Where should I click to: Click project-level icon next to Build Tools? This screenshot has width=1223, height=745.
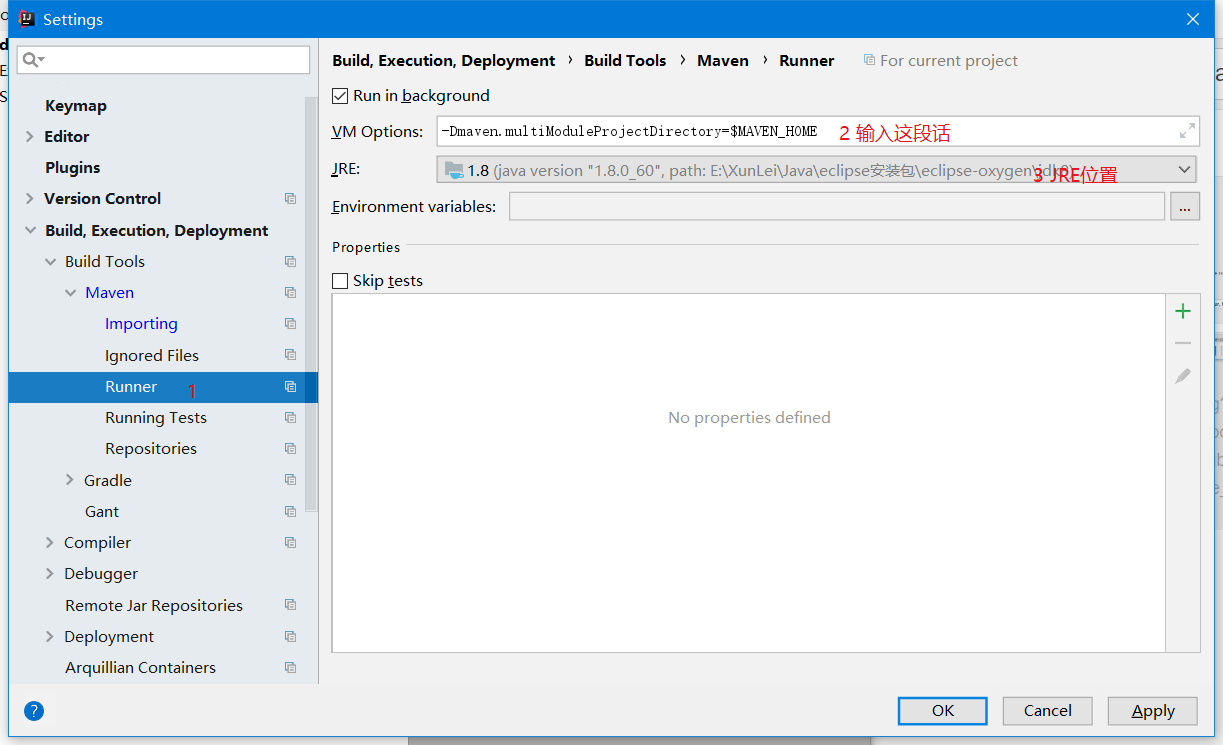coord(290,262)
